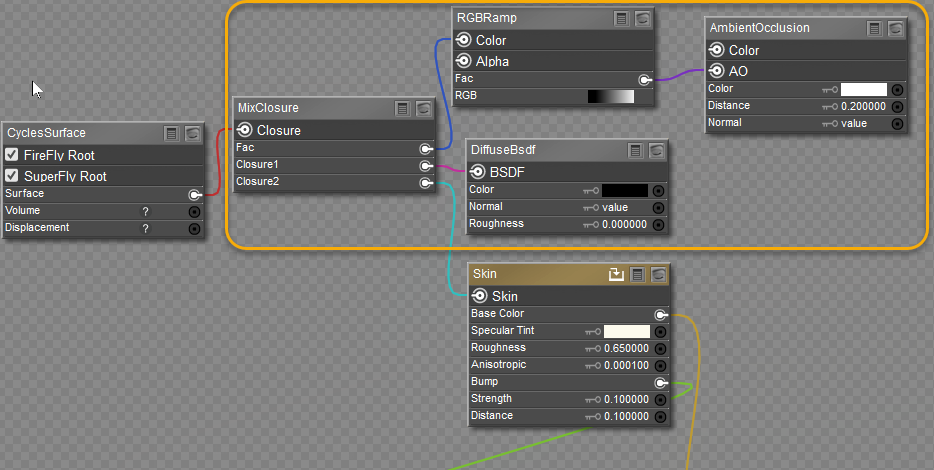Toggle the preview eye on RGBRamp node
Screen dimensions: 934x470
click(642, 18)
